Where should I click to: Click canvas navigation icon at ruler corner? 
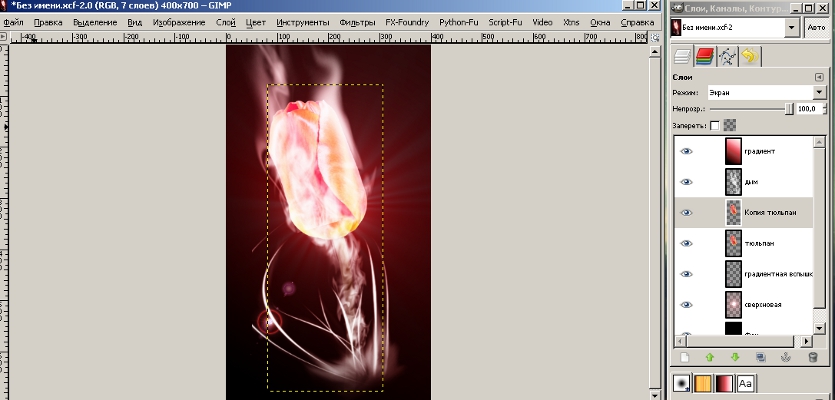656,37
